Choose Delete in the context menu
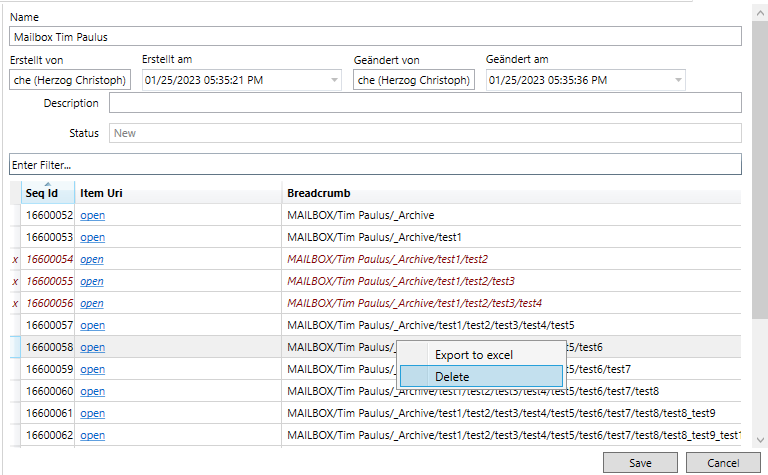 pos(481,377)
